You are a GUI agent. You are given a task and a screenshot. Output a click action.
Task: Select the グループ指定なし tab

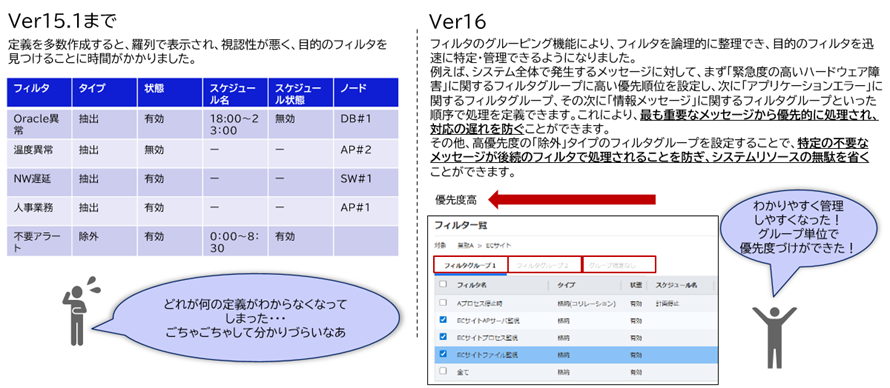point(619,265)
